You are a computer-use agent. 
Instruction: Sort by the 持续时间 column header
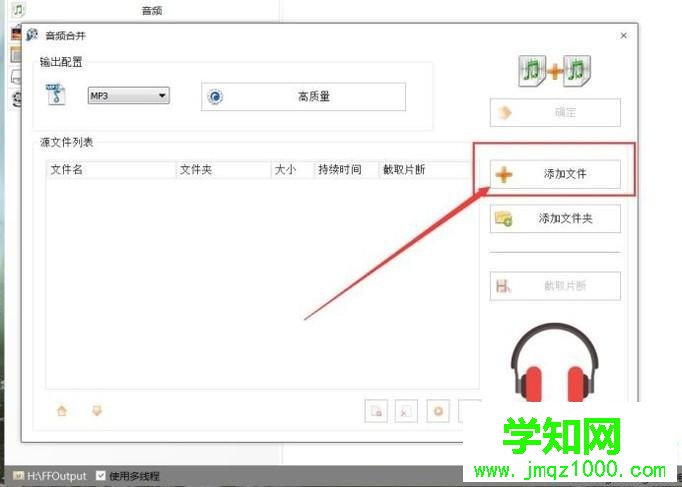[x=346, y=170]
